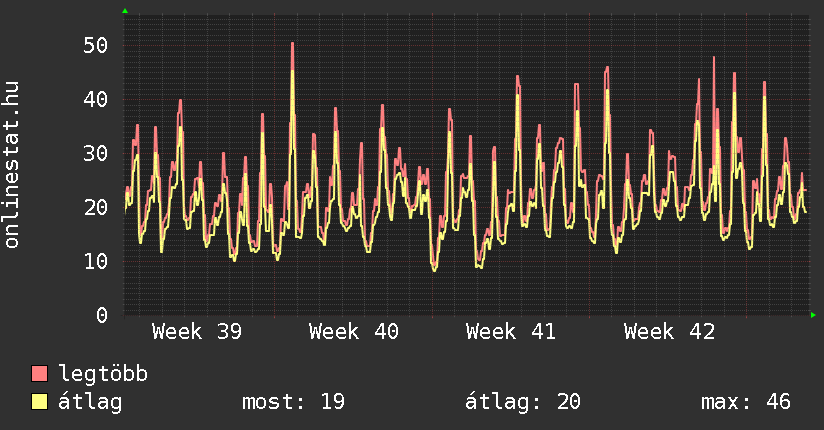This screenshot has height=430, width=824.
Task: Click the red legtöbb legend swatch
Action: tap(40, 374)
